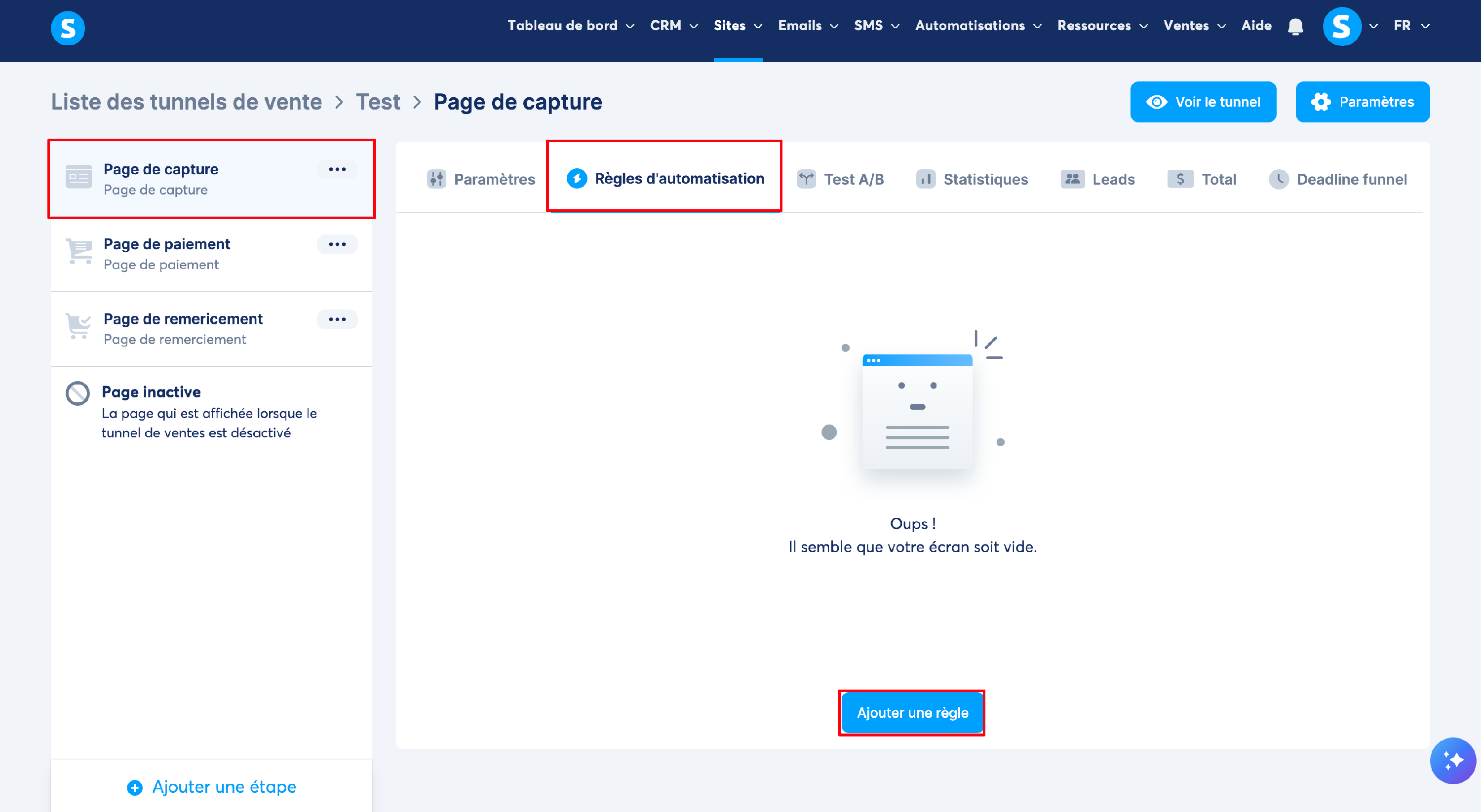Click the systeme.io logo icon
Screen dimensions: 1481x812
tap(68, 28)
